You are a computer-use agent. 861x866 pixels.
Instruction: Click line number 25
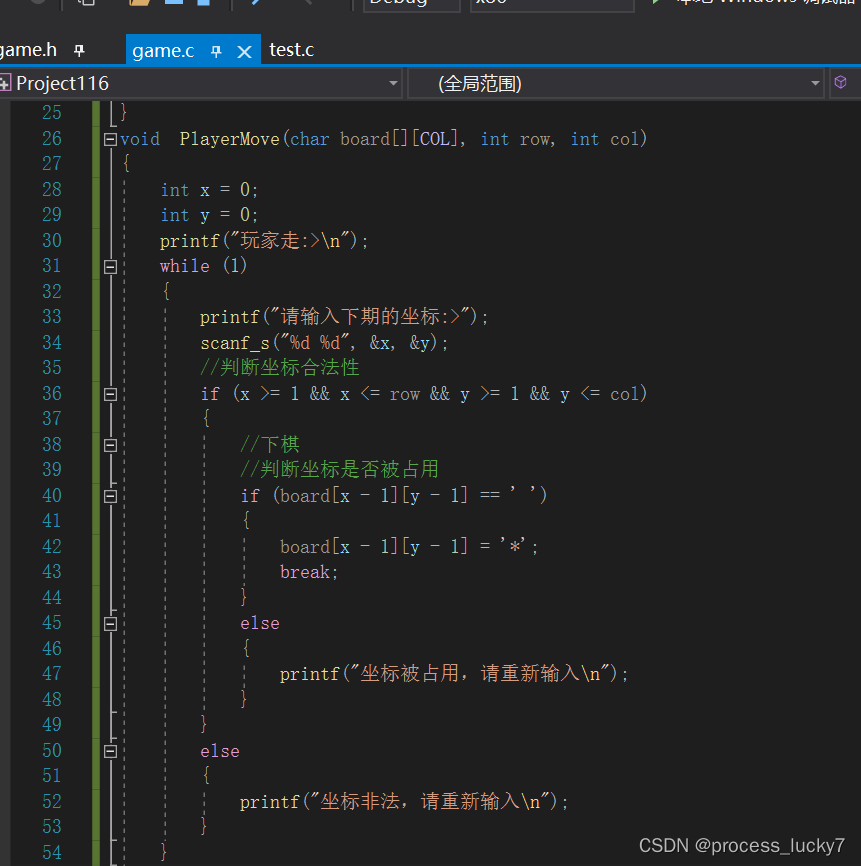pyautogui.click(x=52, y=113)
